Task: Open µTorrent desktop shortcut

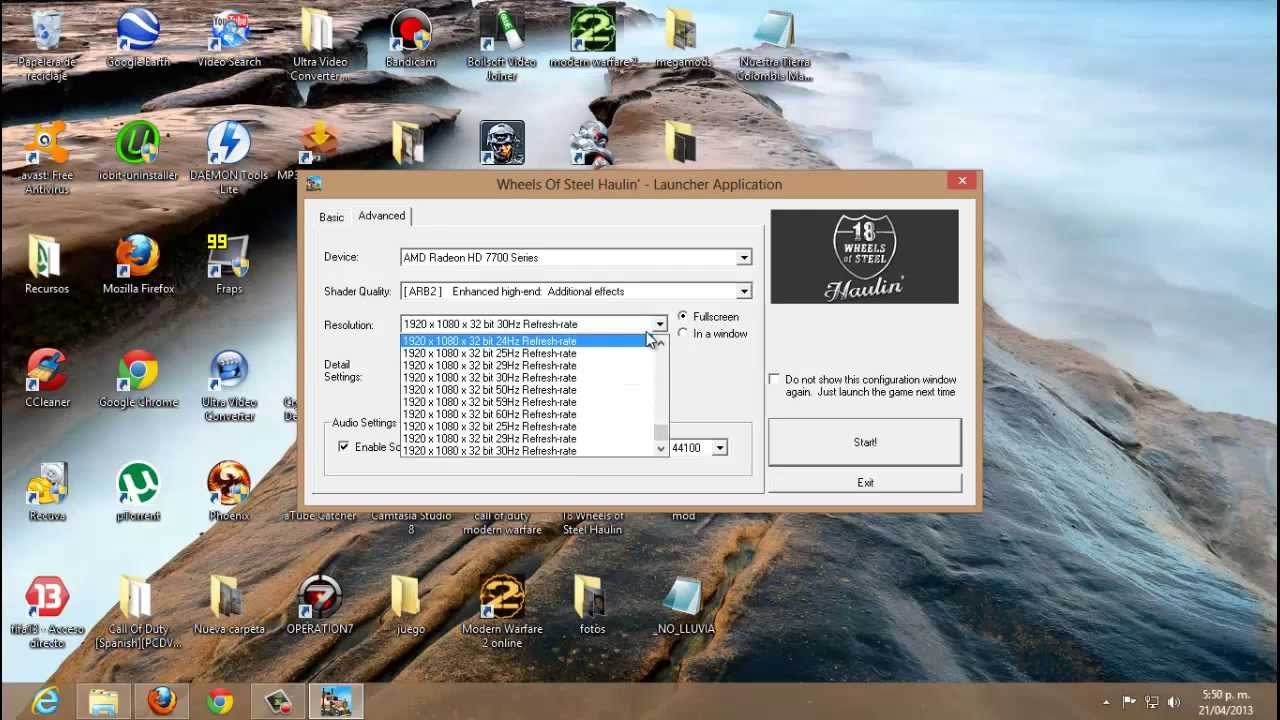Action: 138,493
